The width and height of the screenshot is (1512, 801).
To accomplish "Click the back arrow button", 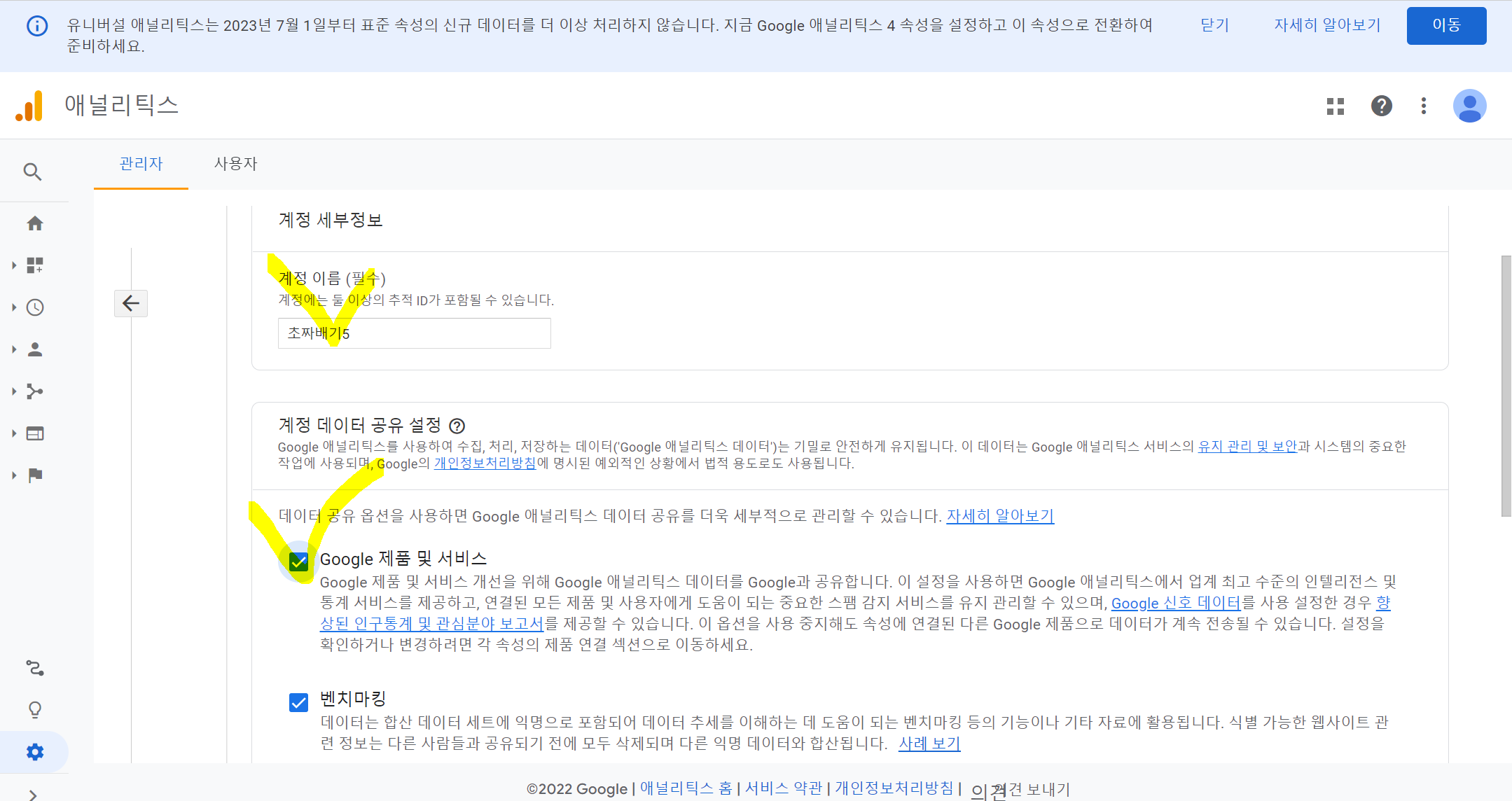I will 131,303.
